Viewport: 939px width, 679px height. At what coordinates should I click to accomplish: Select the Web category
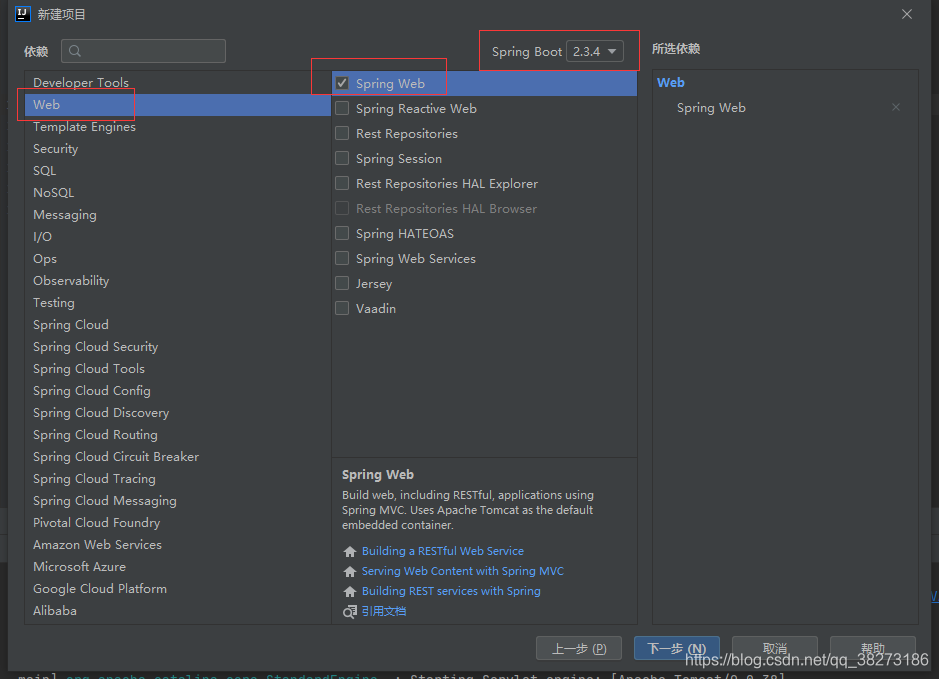tap(177, 105)
